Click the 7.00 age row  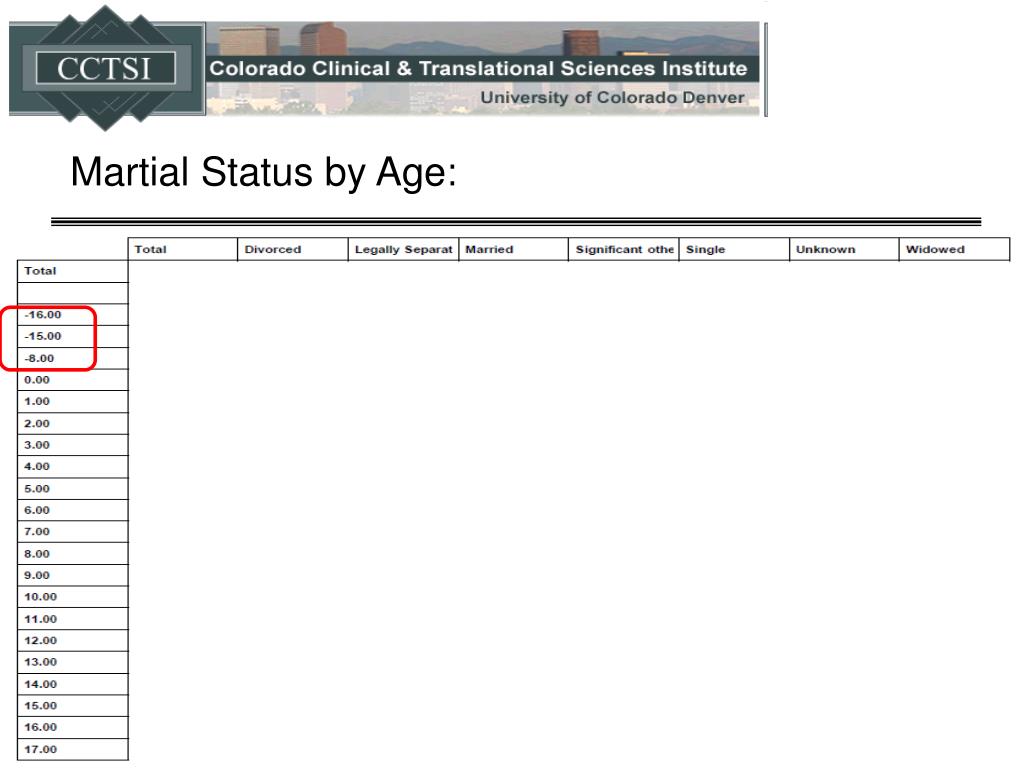tap(72, 532)
